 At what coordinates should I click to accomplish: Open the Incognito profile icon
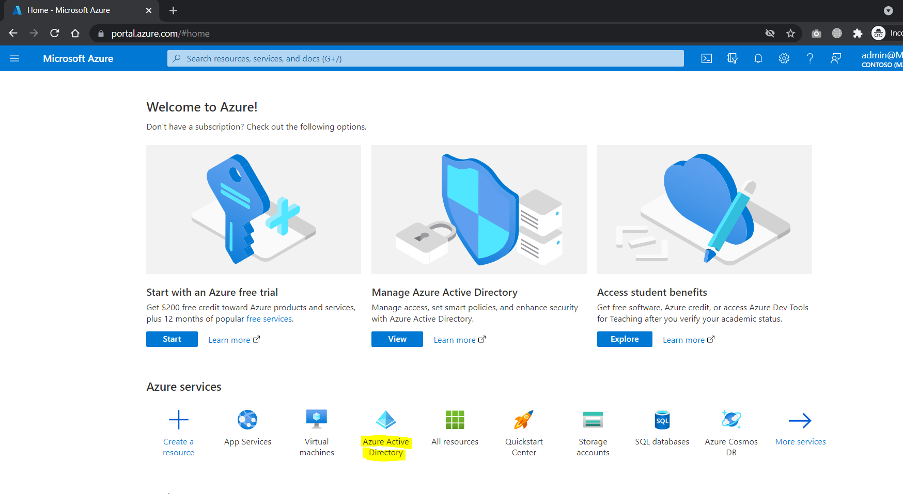(x=878, y=33)
